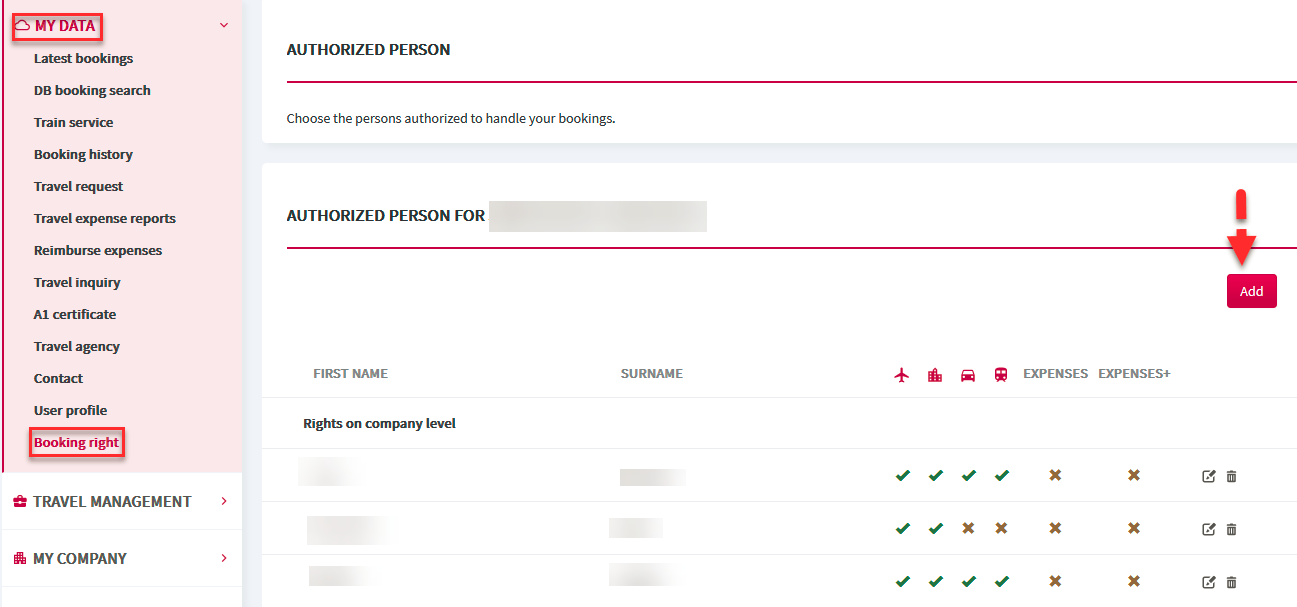Collapse the My Data section chevron

tap(223, 25)
